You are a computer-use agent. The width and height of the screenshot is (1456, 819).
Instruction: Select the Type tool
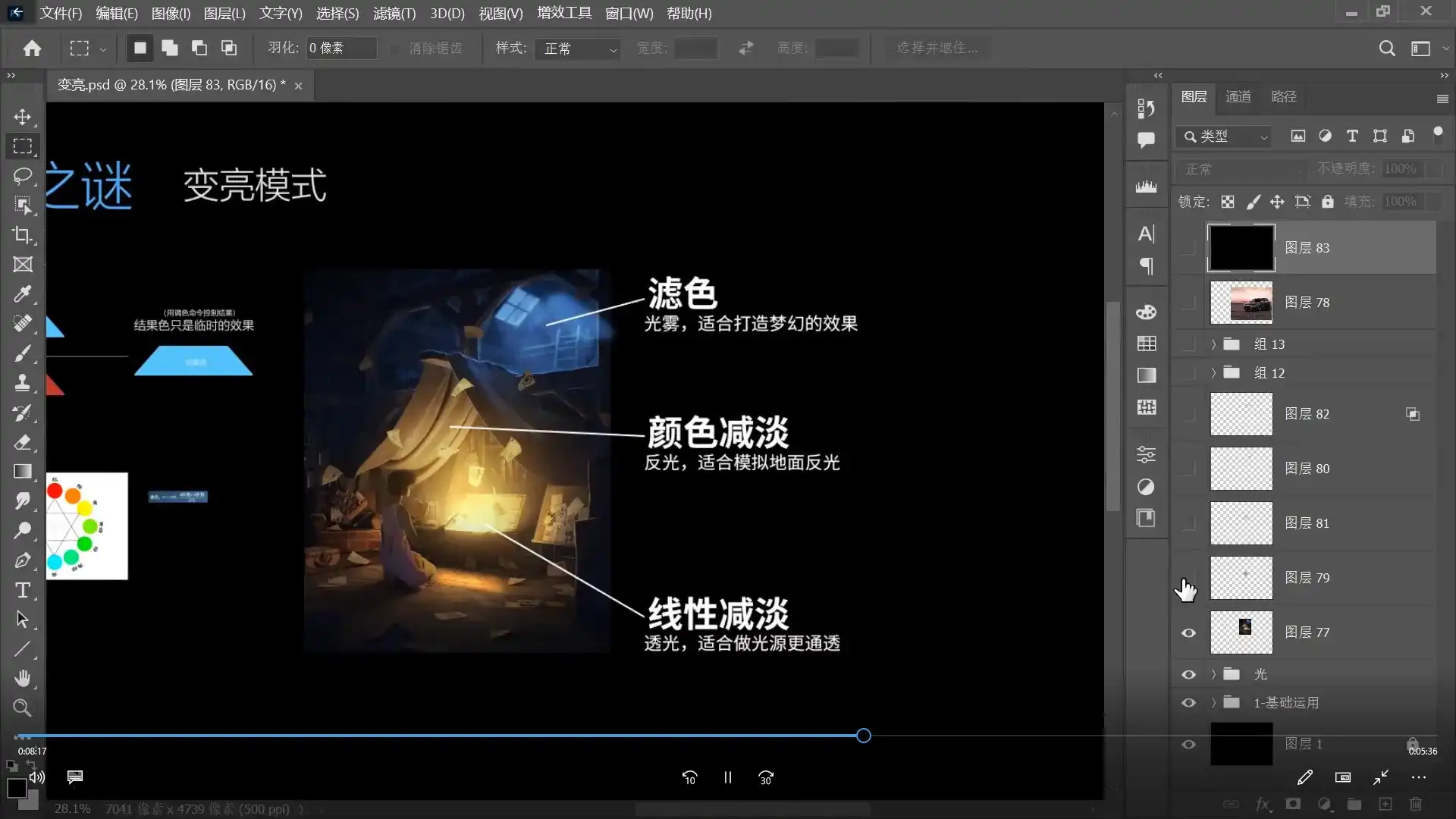[22, 590]
